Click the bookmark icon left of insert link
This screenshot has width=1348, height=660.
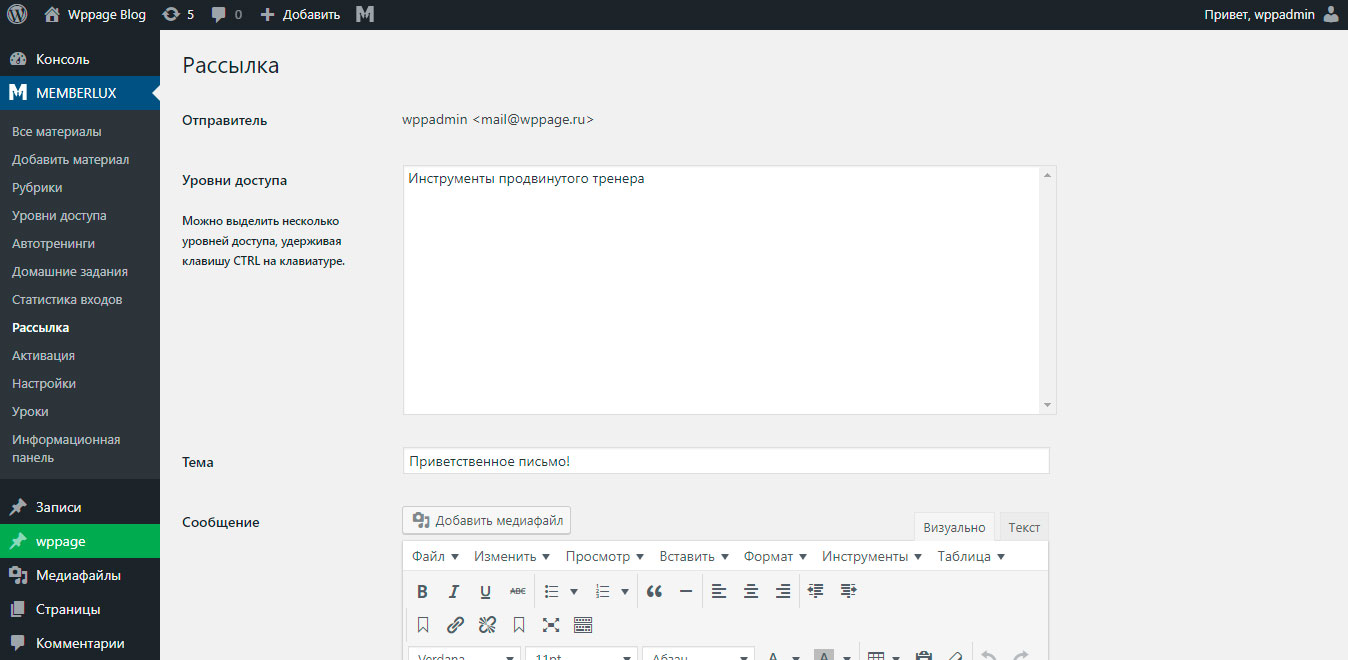[x=422, y=625]
